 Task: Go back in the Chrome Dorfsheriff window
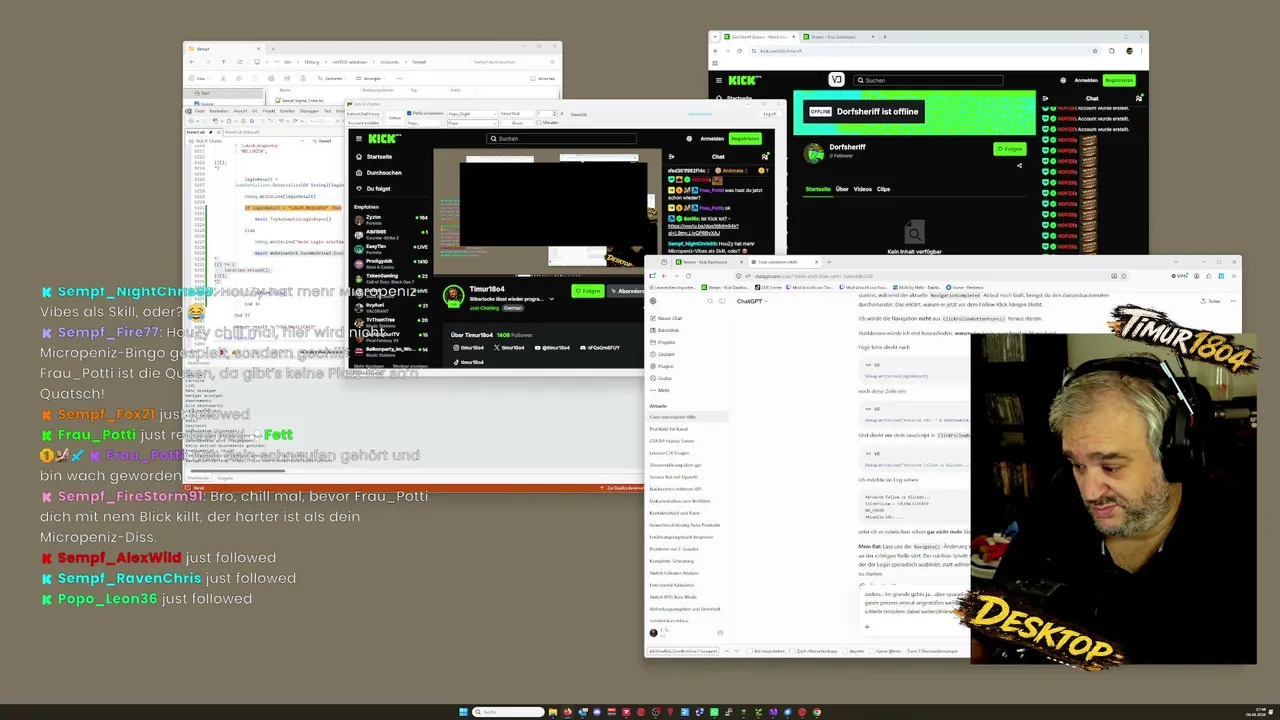[x=718, y=51]
